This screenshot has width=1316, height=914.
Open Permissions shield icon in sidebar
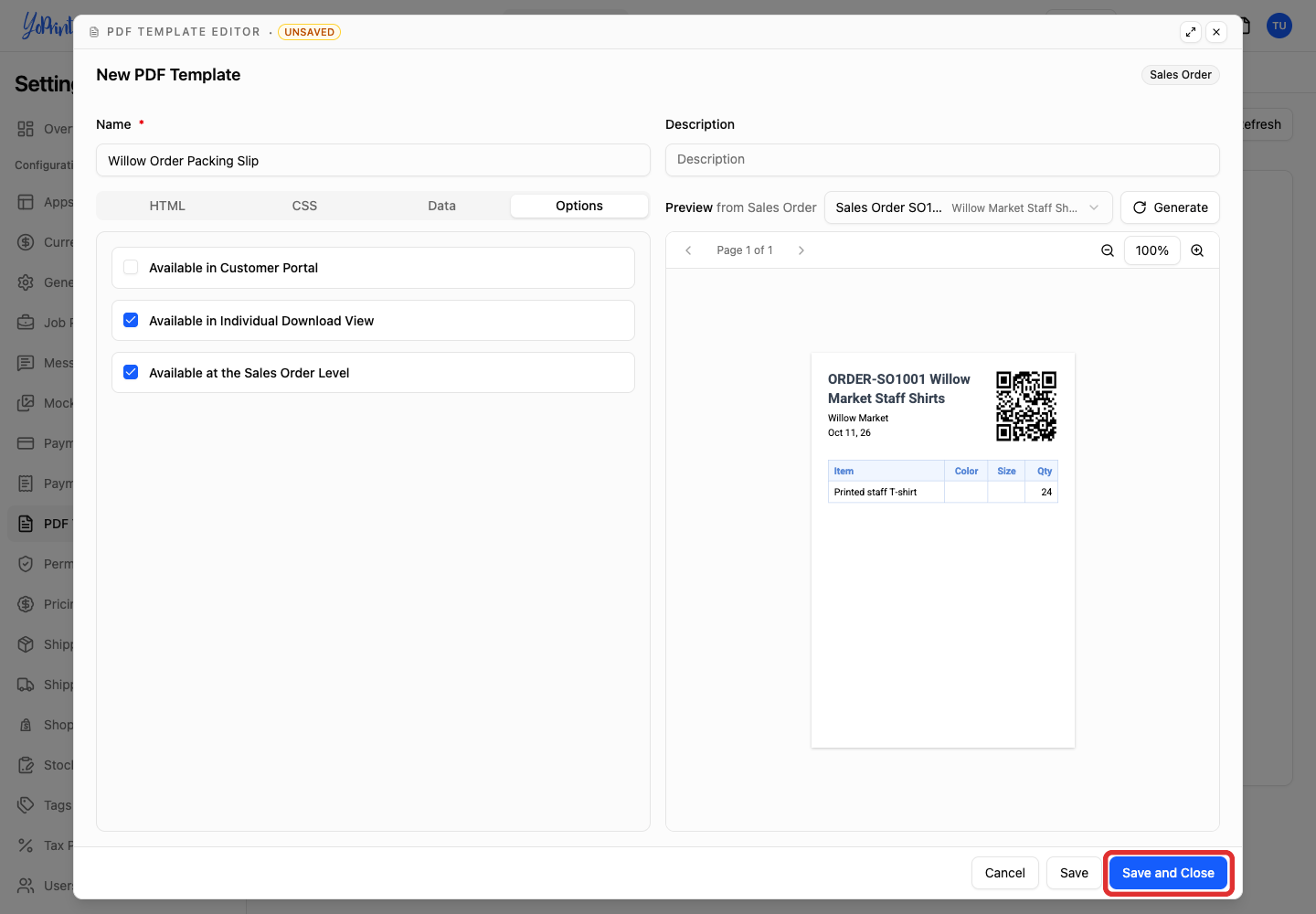point(26,564)
